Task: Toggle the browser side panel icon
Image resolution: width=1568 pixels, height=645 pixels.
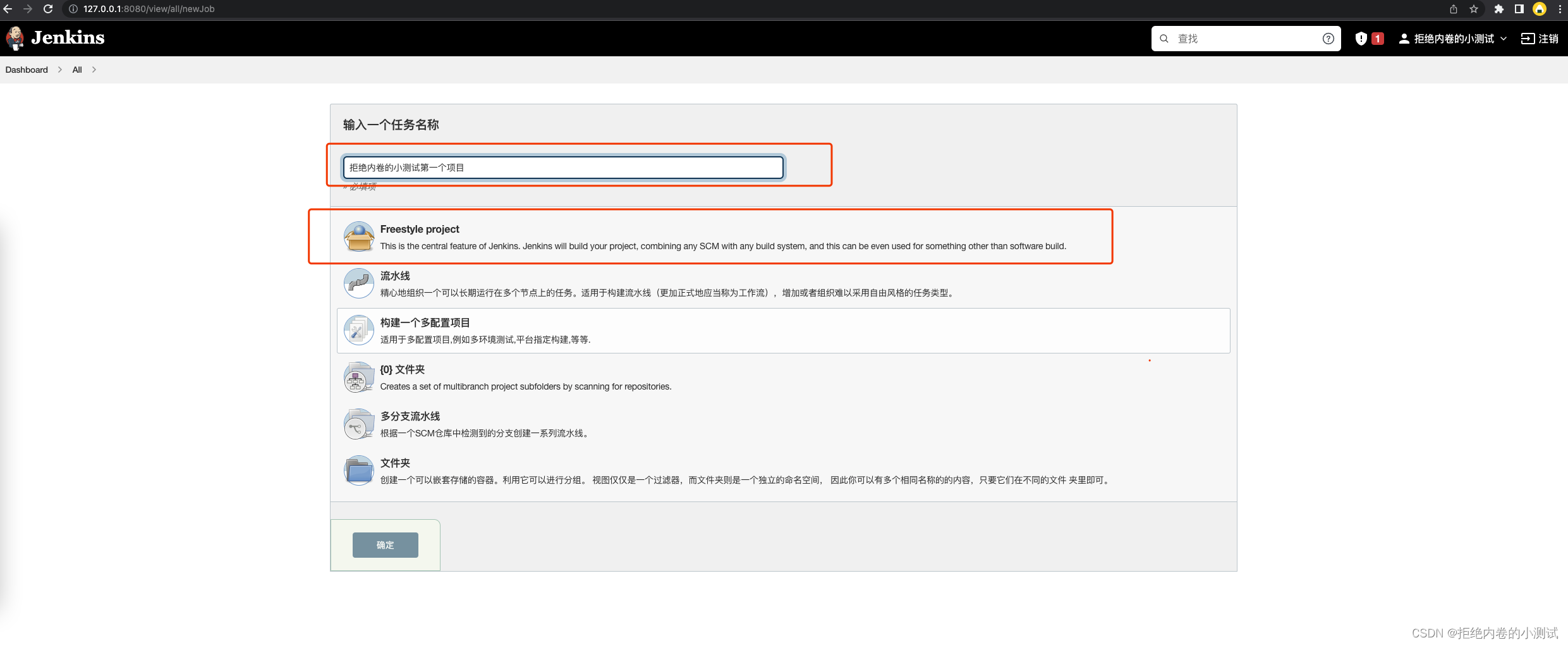Action: tap(1519, 9)
